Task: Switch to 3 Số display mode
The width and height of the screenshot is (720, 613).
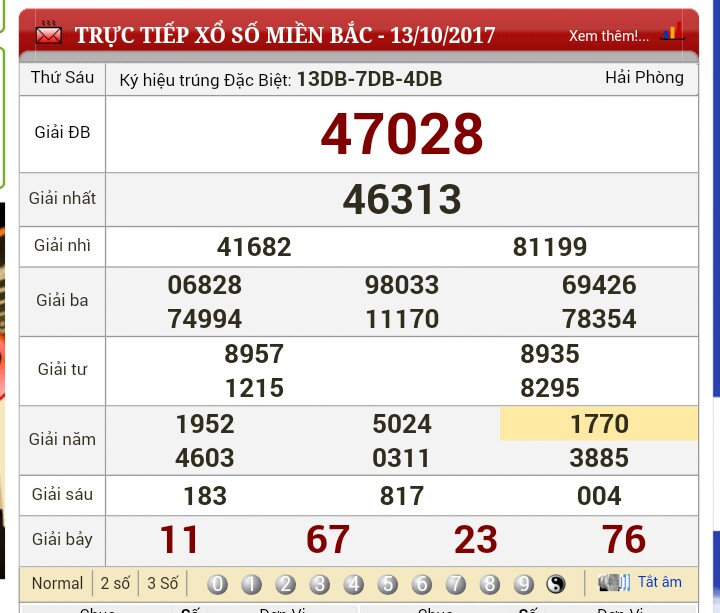Action: coord(162,583)
